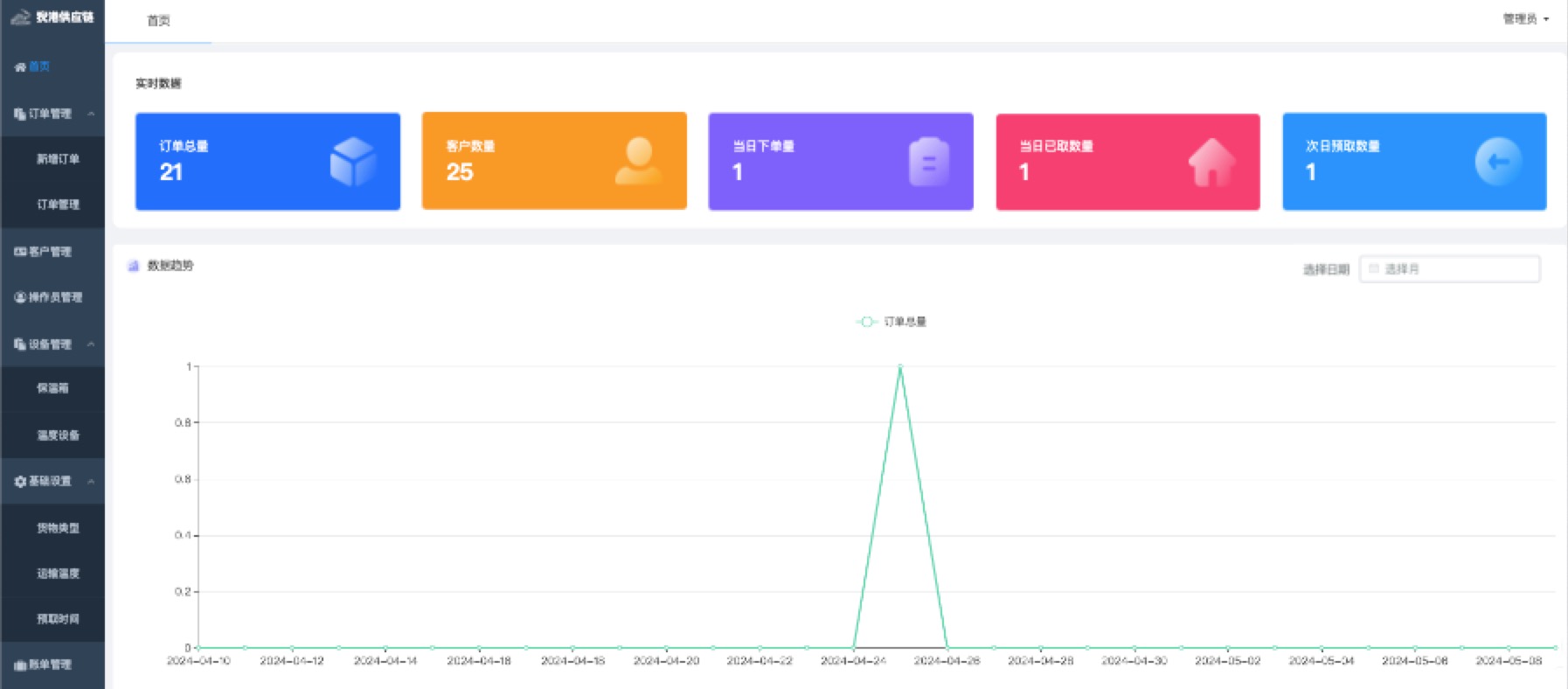Click the supply chain logo icon
The image size is (1568, 689).
(20, 17)
